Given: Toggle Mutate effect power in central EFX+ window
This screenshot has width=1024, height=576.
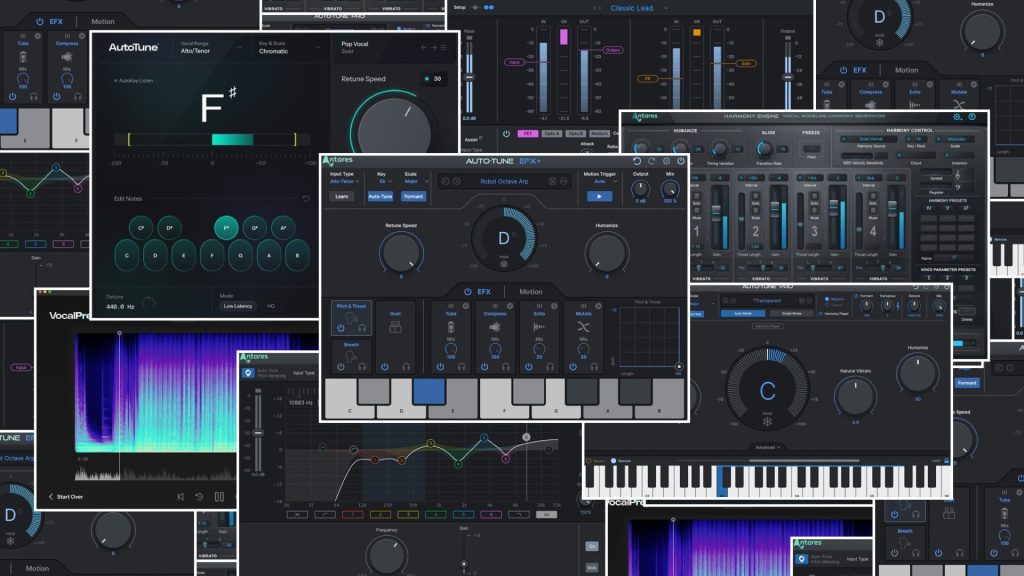Looking at the screenshot, I should coord(573,367).
